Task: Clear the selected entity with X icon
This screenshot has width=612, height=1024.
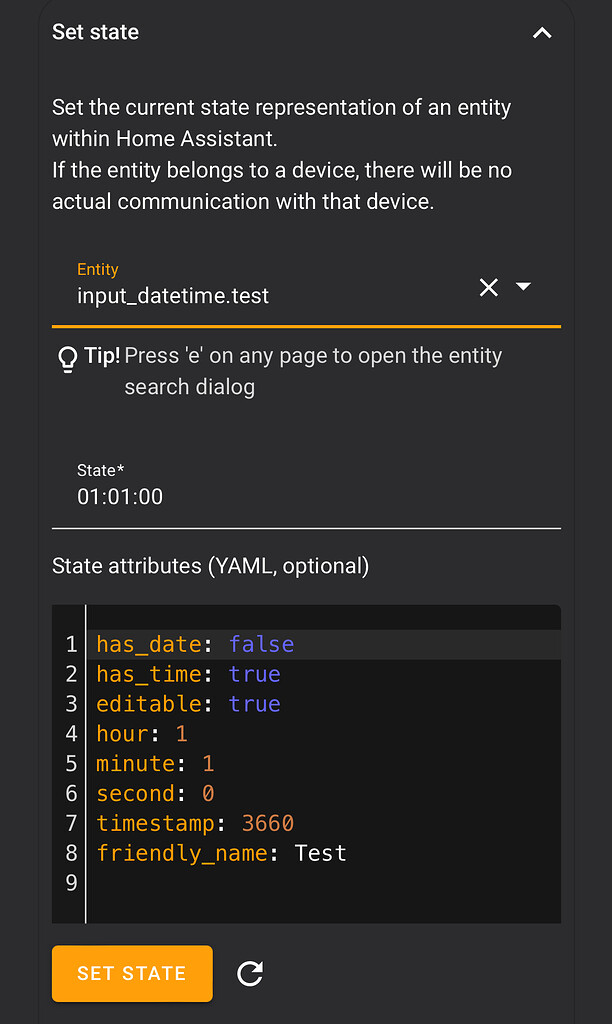Action: pos(489,287)
